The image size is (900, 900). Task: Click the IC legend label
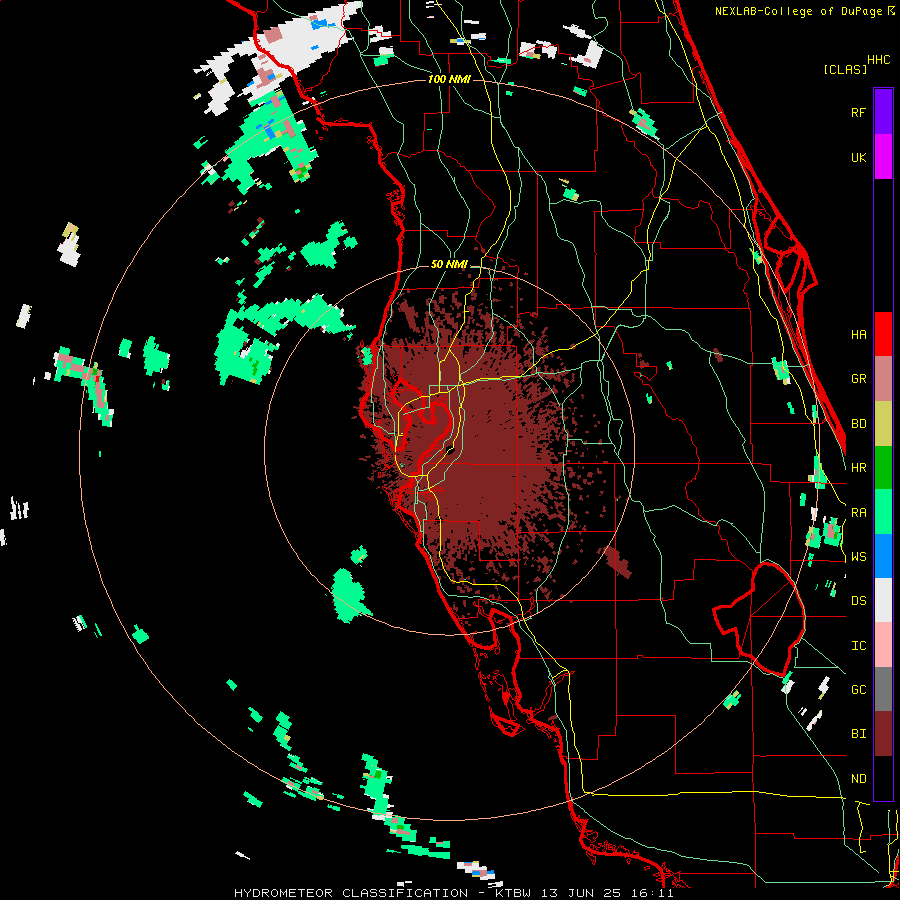click(858, 645)
